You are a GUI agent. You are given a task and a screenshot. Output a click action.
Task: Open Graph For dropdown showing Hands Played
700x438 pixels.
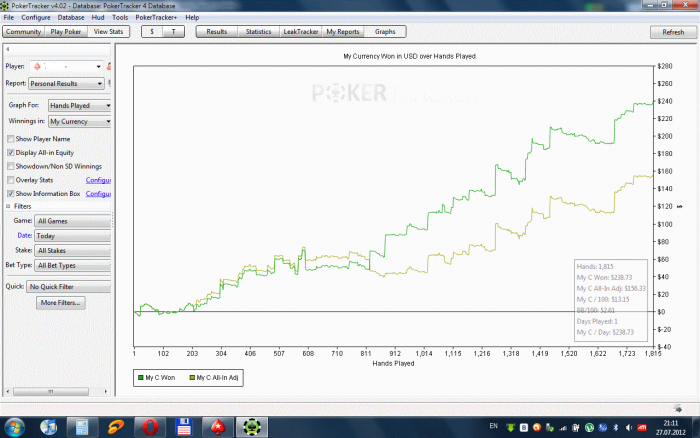pos(79,105)
